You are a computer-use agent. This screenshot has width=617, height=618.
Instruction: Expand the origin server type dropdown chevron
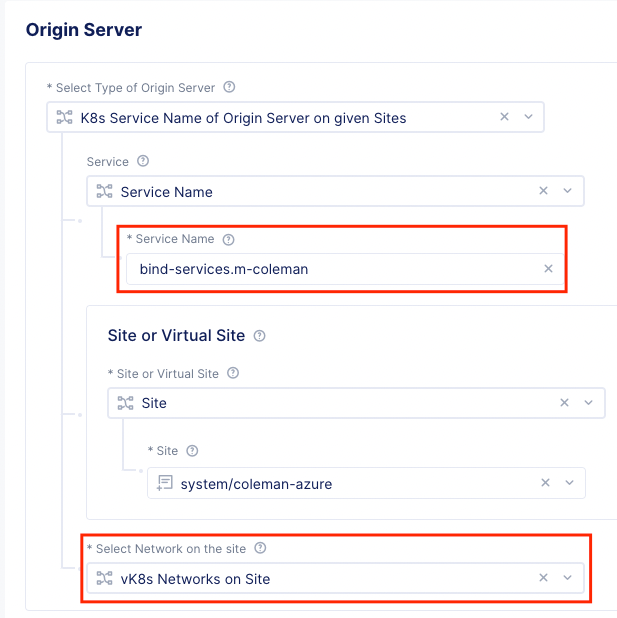click(529, 117)
